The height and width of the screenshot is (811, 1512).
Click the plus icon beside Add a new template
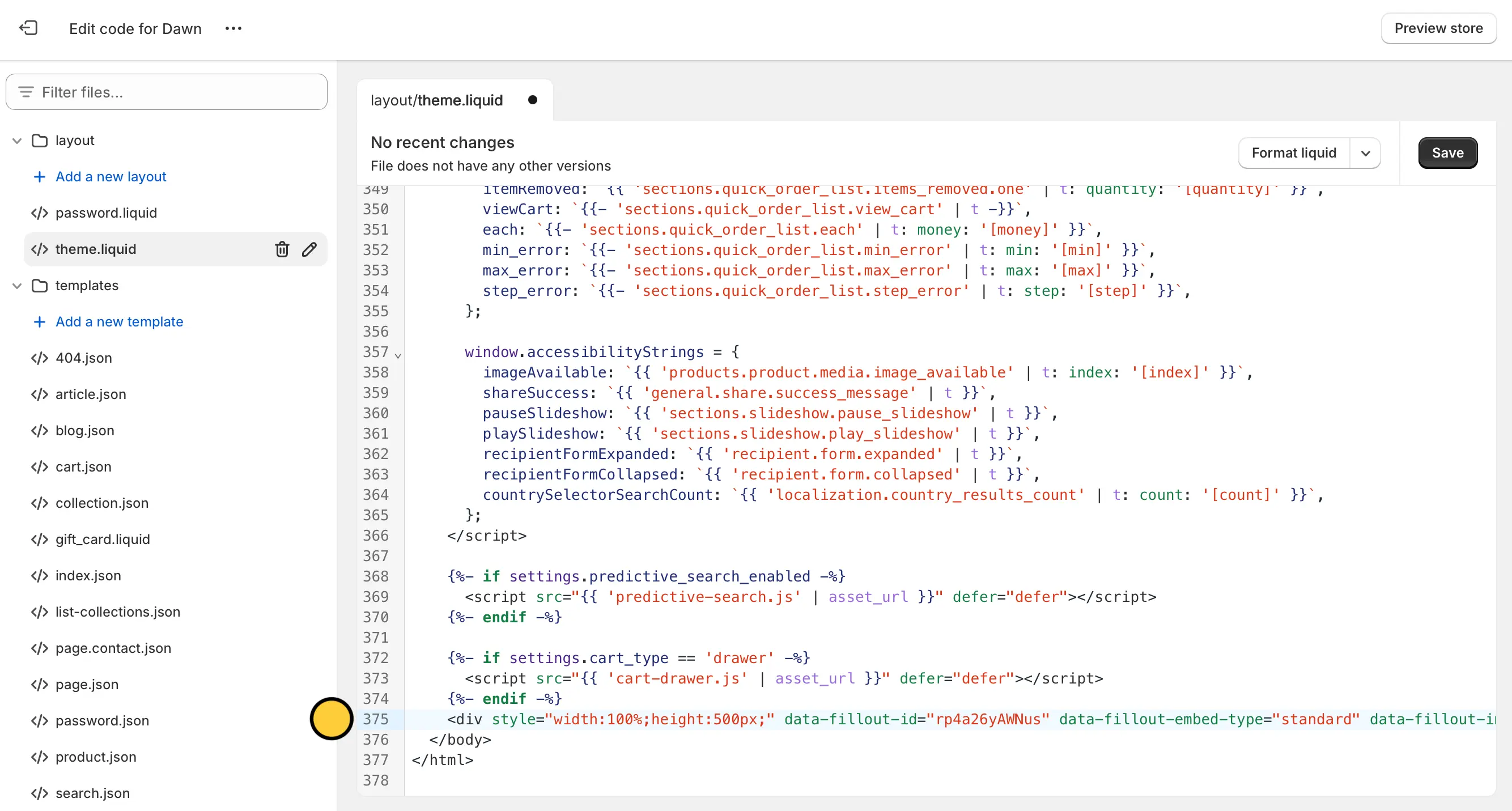[39, 321]
